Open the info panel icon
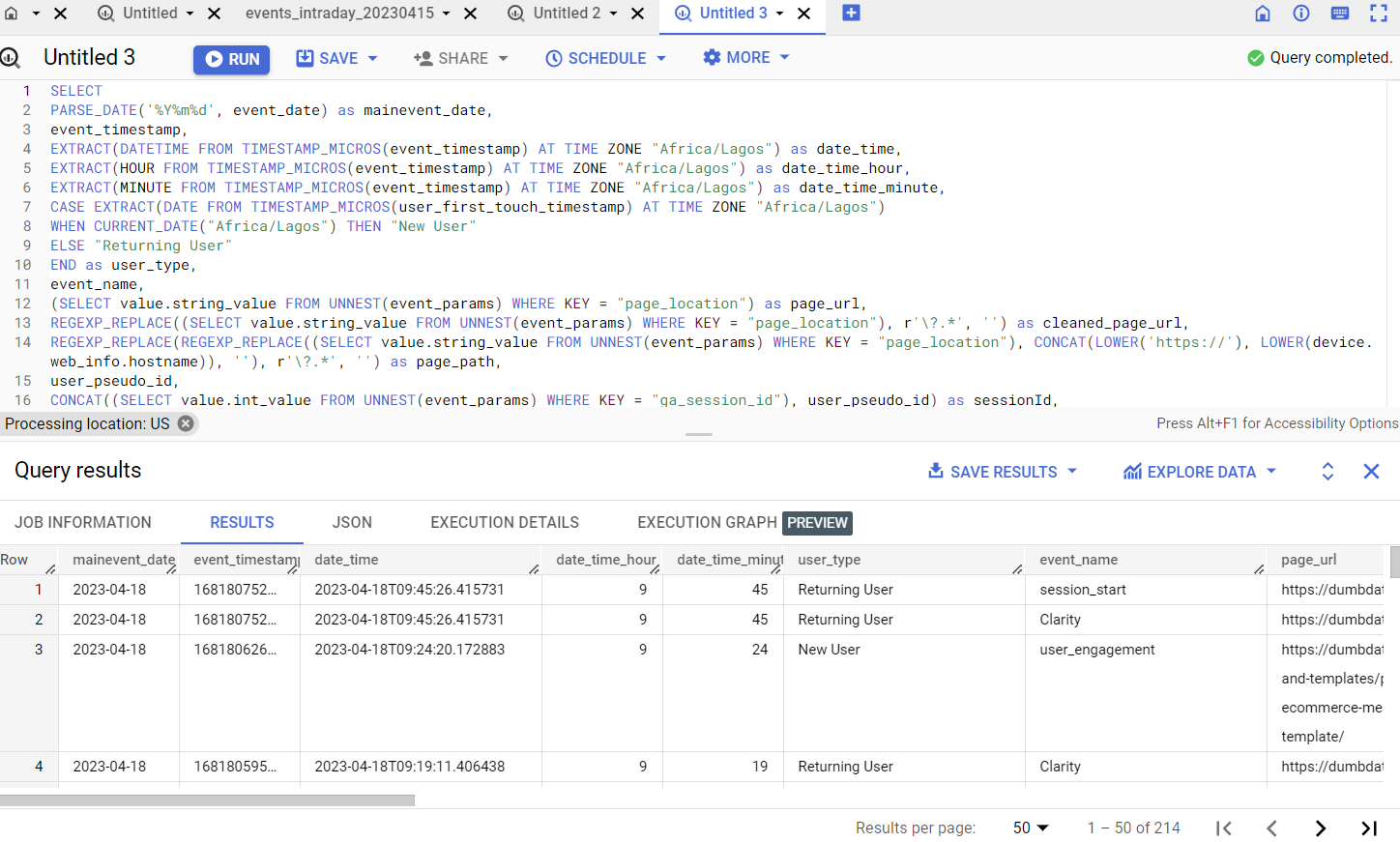This screenshot has width=1400, height=842. (1300, 14)
